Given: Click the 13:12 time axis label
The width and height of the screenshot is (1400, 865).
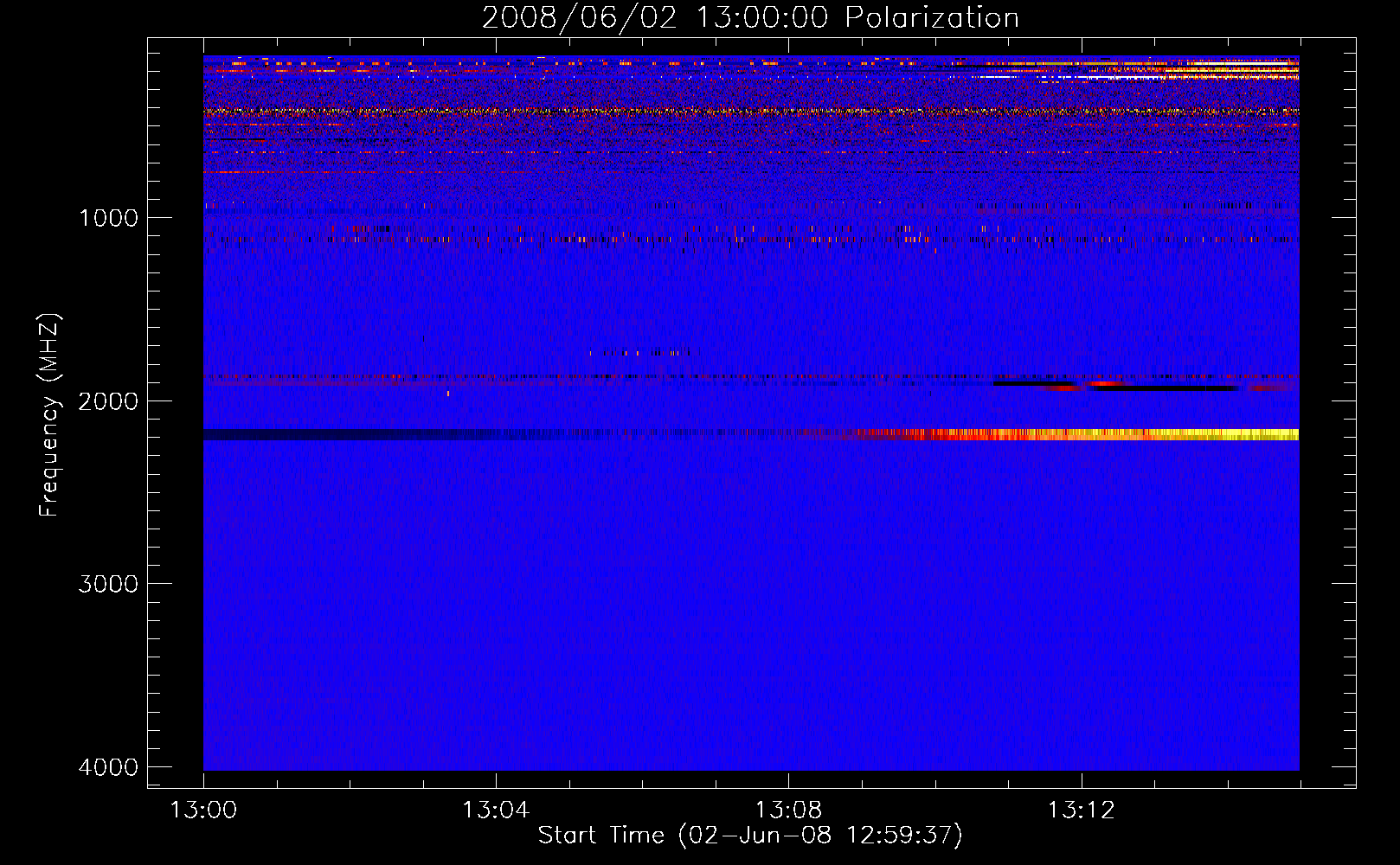Looking at the screenshot, I should [1082, 811].
